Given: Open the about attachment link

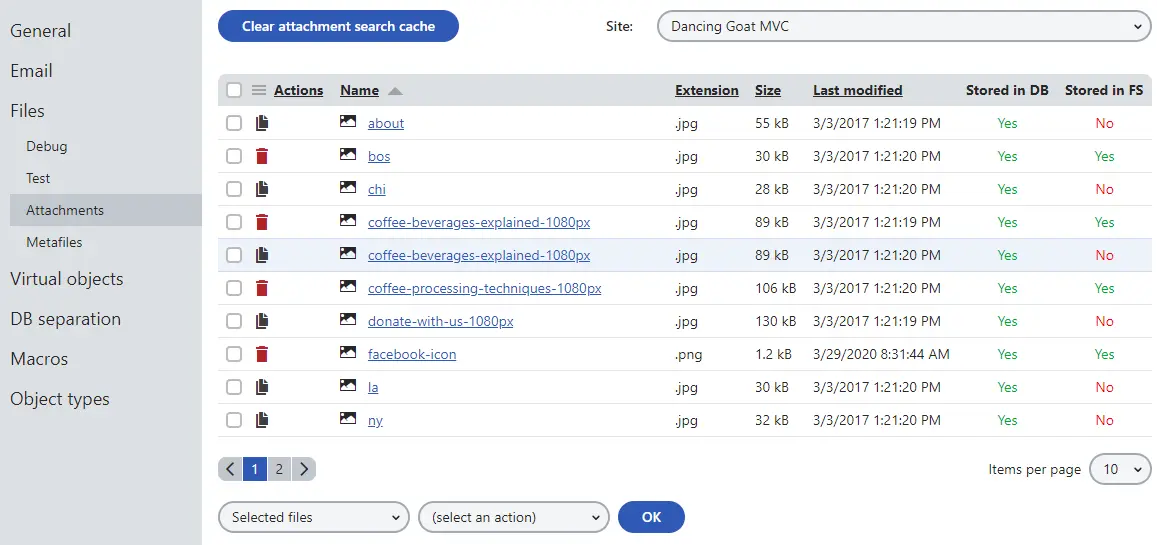Looking at the screenshot, I should (x=386, y=123).
